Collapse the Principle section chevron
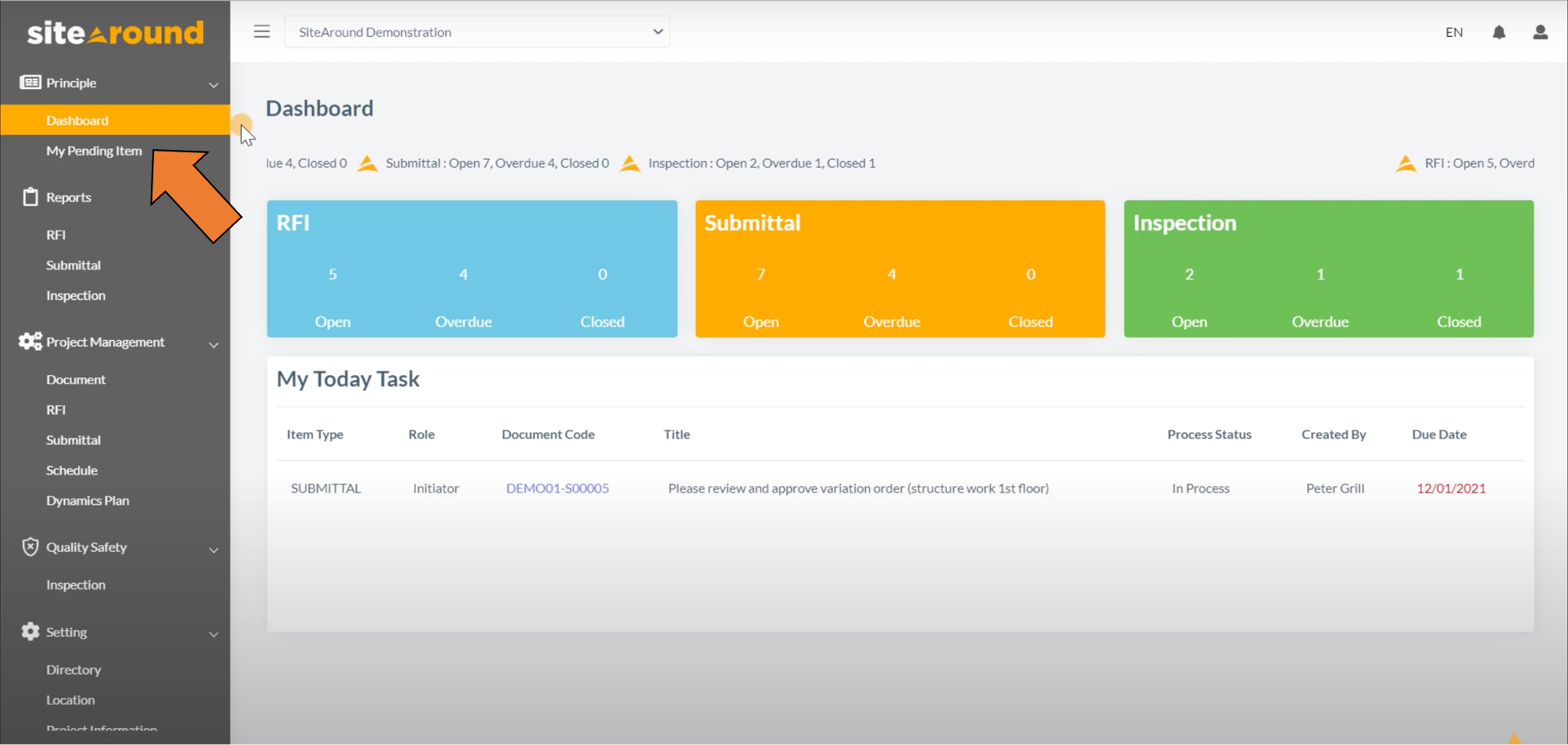Viewport: 1568px width, 745px height. click(213, 84)
